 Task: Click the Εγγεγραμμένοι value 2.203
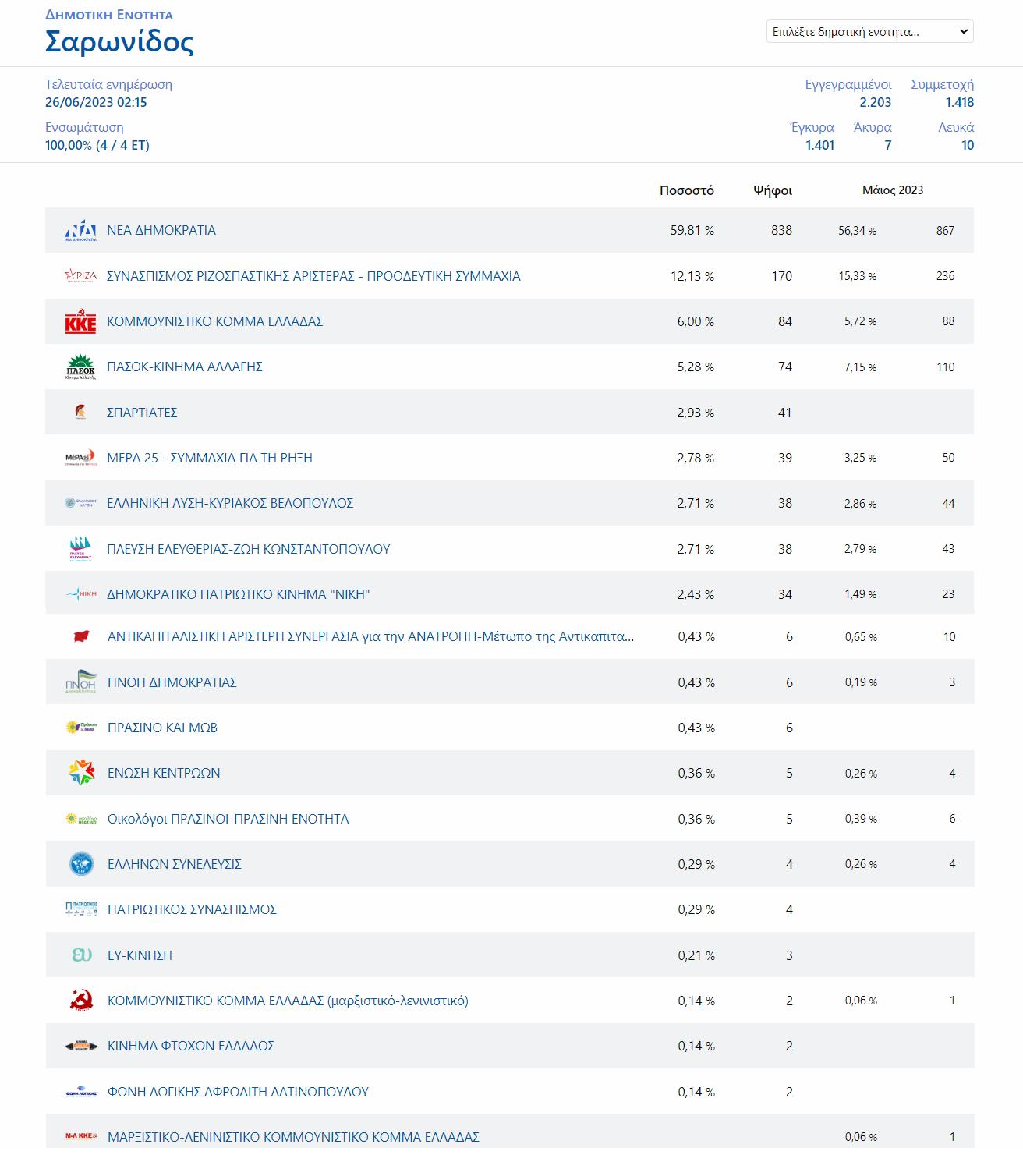tap(876, 102)
